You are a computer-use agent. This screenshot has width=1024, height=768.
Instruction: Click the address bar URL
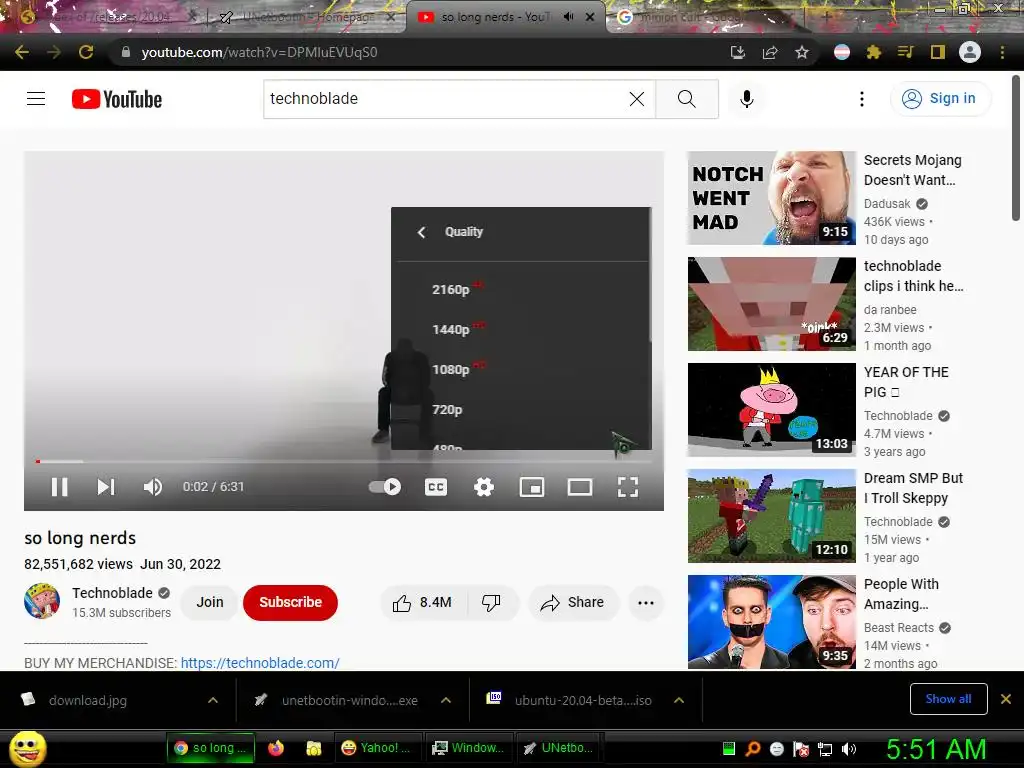259,52
